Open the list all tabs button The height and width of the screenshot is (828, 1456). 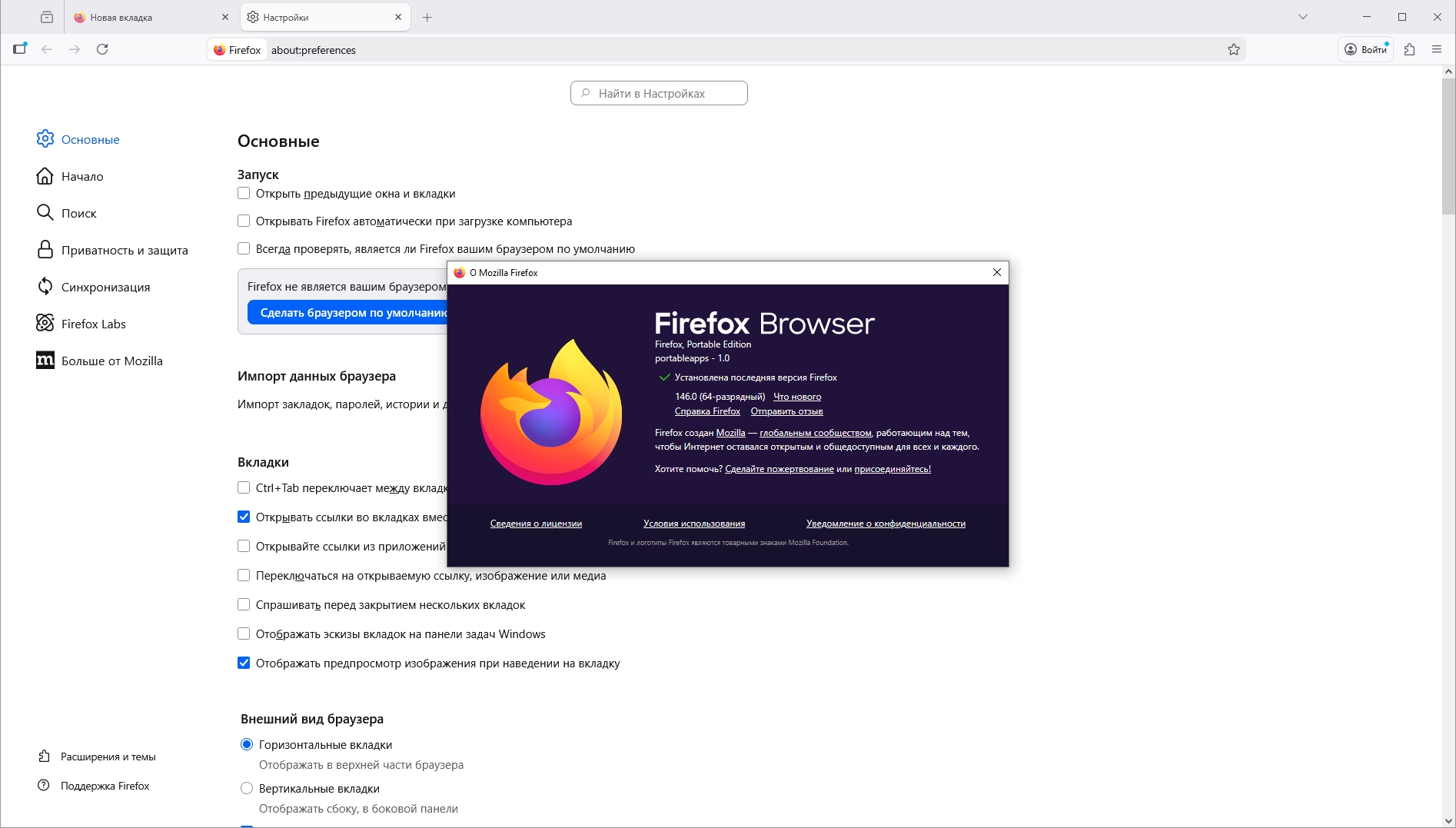1303,17
